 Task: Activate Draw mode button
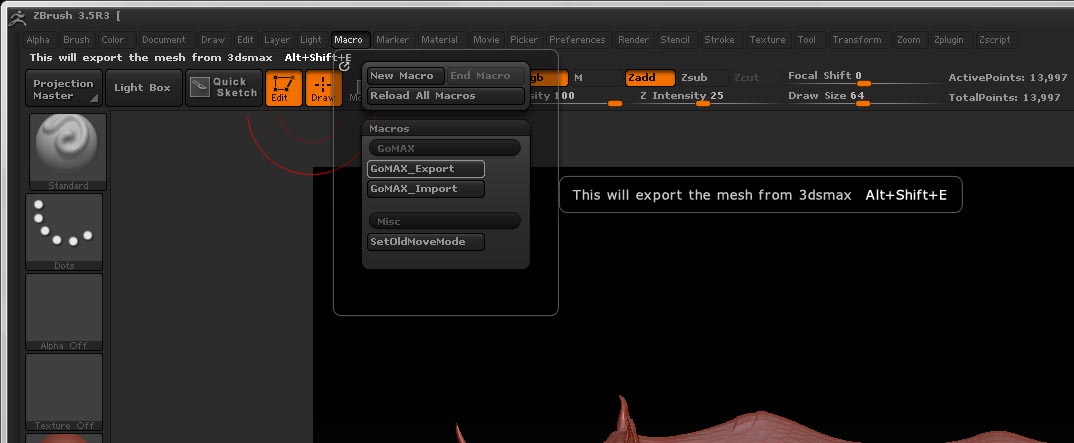(322, 88)
